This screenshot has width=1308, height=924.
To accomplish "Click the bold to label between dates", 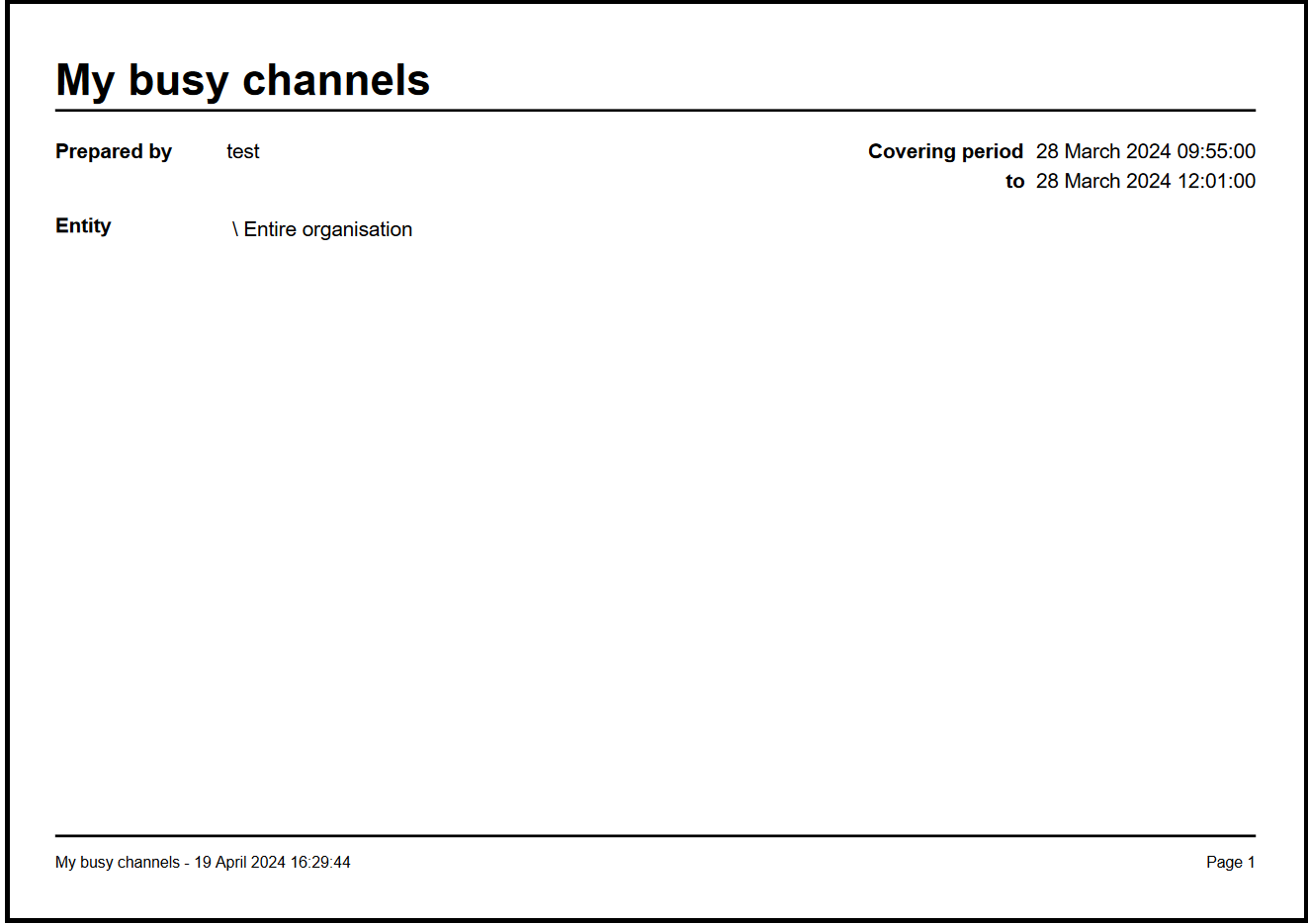I will click(x=1015, y=181).
